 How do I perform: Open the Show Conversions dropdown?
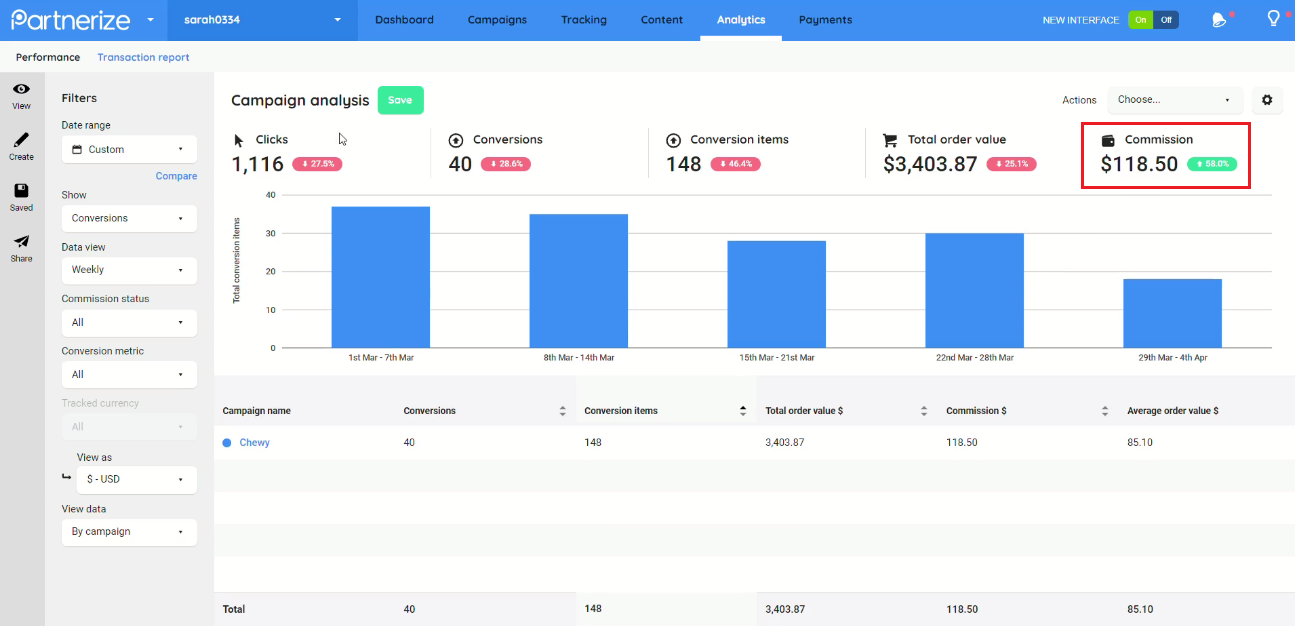coord(129,218)
